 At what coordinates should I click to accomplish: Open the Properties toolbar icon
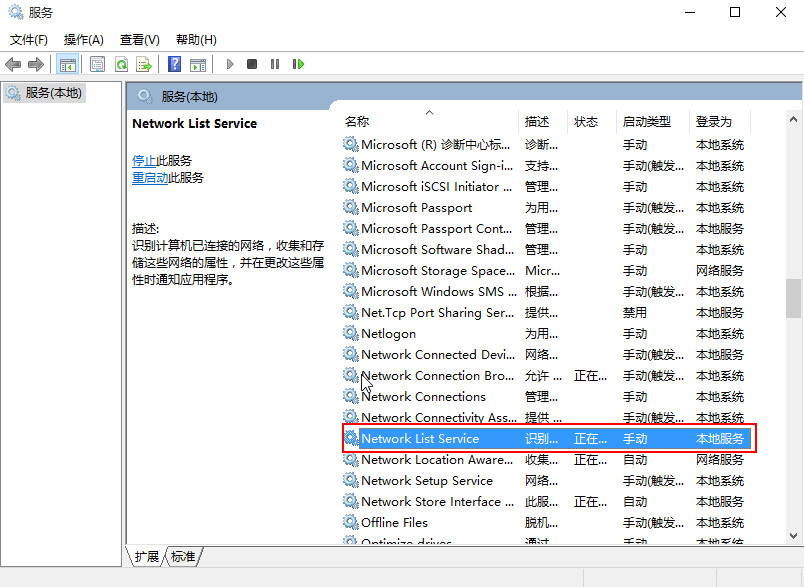point(97,64)
